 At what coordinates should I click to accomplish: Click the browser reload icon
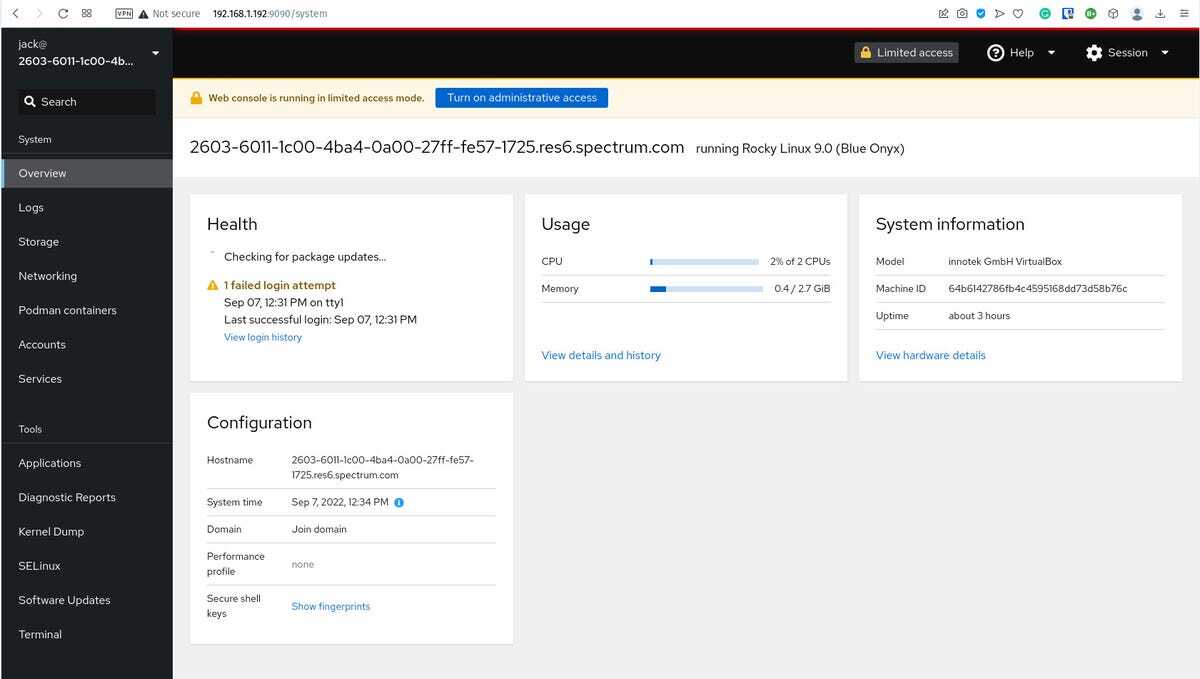63,14
